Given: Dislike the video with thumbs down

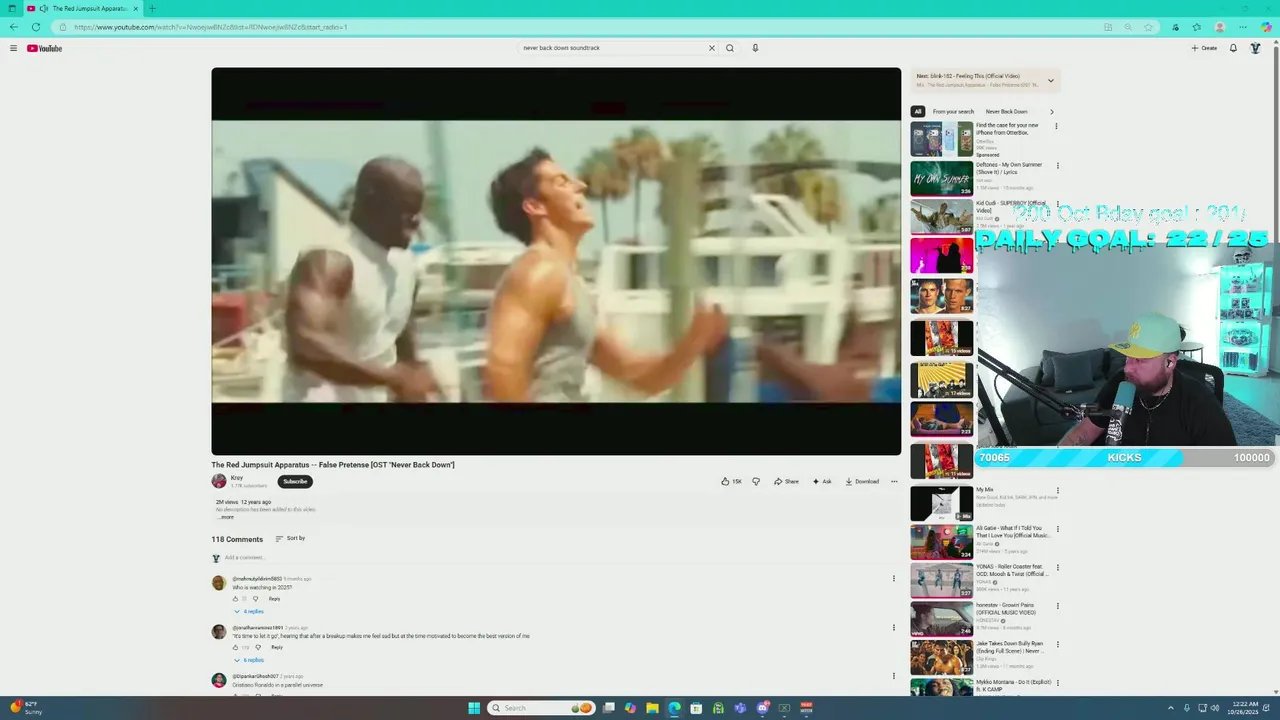Looking at the screenshot, I should click(755, 481).
